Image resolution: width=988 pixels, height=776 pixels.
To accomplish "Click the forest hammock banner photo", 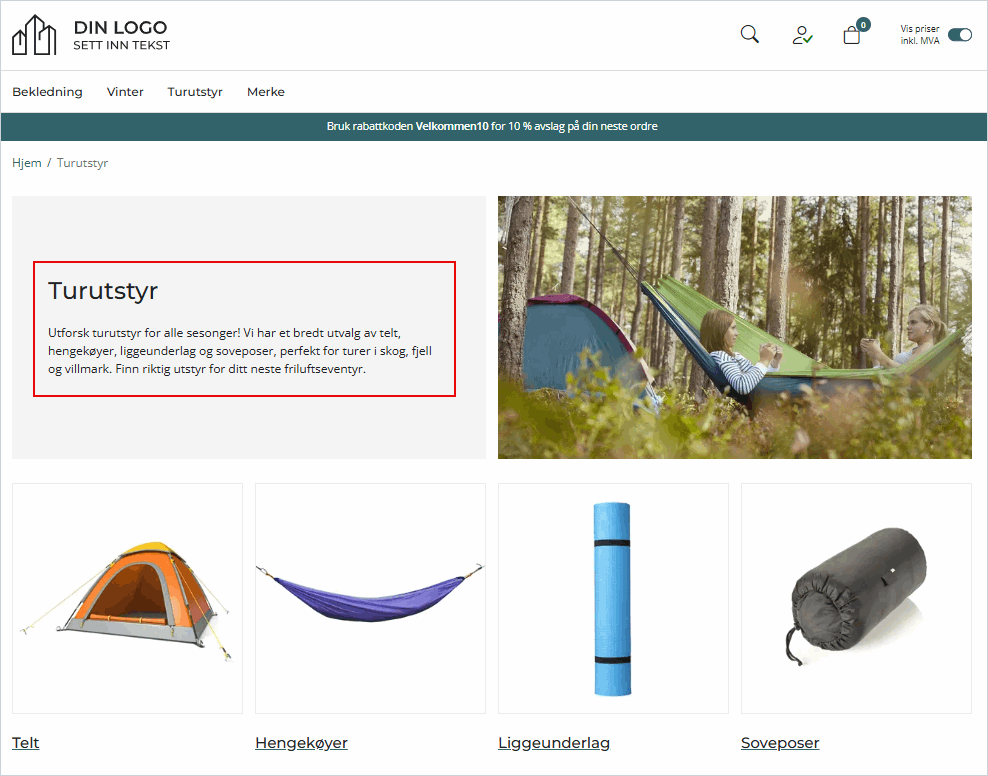I will pyautogui.click(x=734, y=327).
